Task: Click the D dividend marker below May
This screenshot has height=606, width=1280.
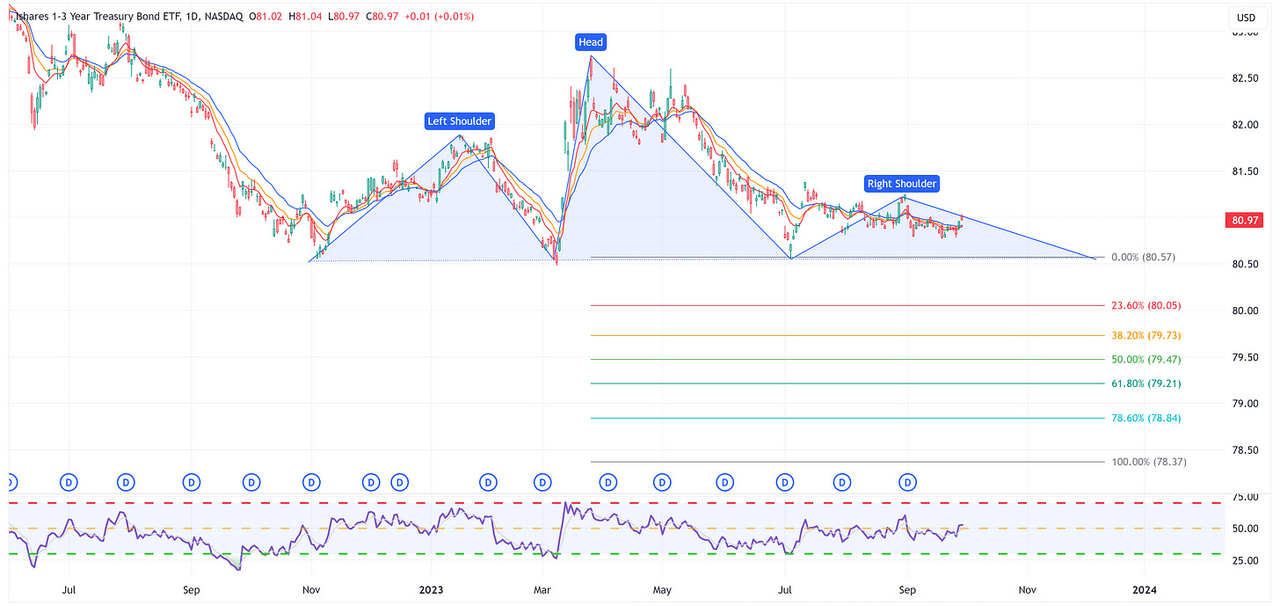Action: tap(661, 481)
